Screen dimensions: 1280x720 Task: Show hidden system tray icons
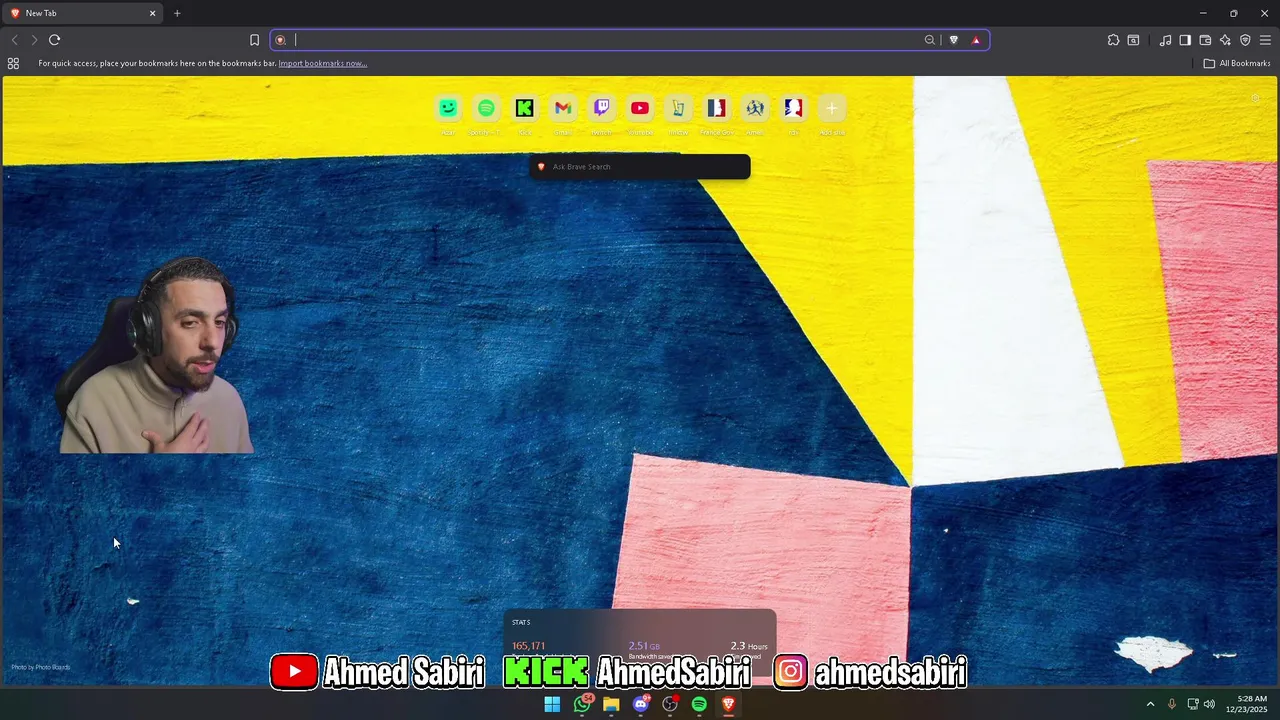[x=1150, y=704]
